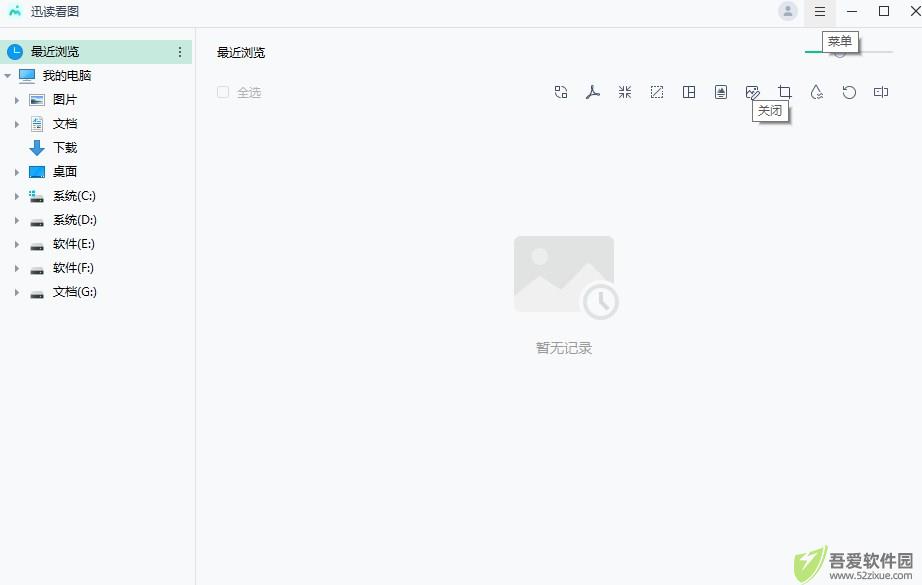Open the collage layout tool

click(689, 92)
